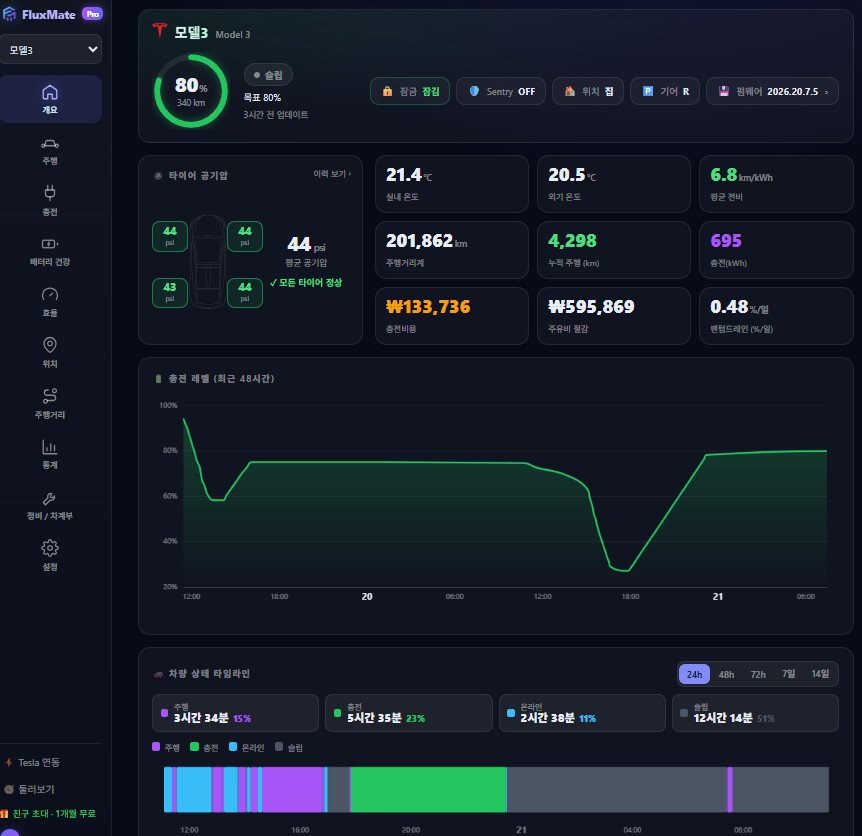The height and width of the screenshot is (836, 862).
Task: Open the 위치 map pin icon
Action: click(x=49, y=345)
